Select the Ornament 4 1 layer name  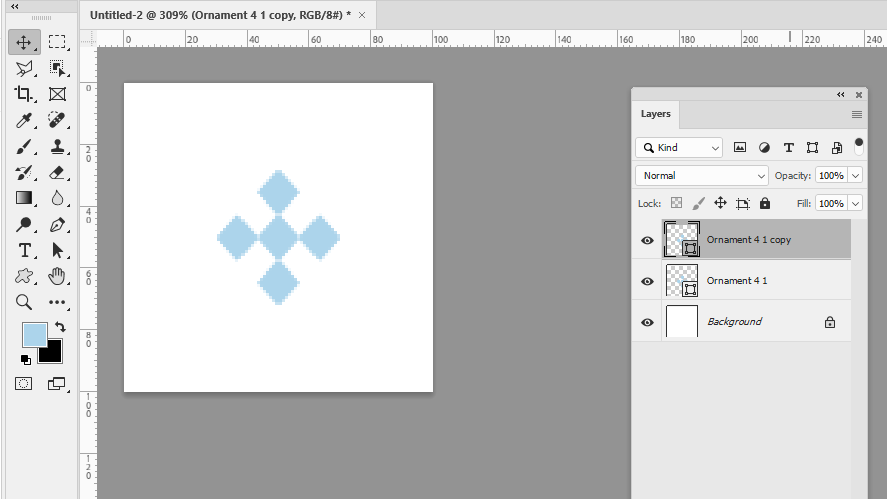pos(737,281)
